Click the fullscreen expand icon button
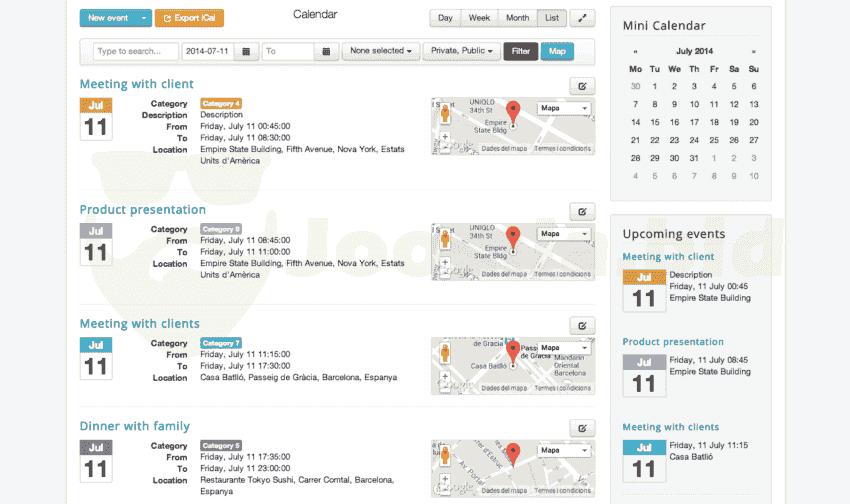Screen dimensions: 850x504 (583, 18)
